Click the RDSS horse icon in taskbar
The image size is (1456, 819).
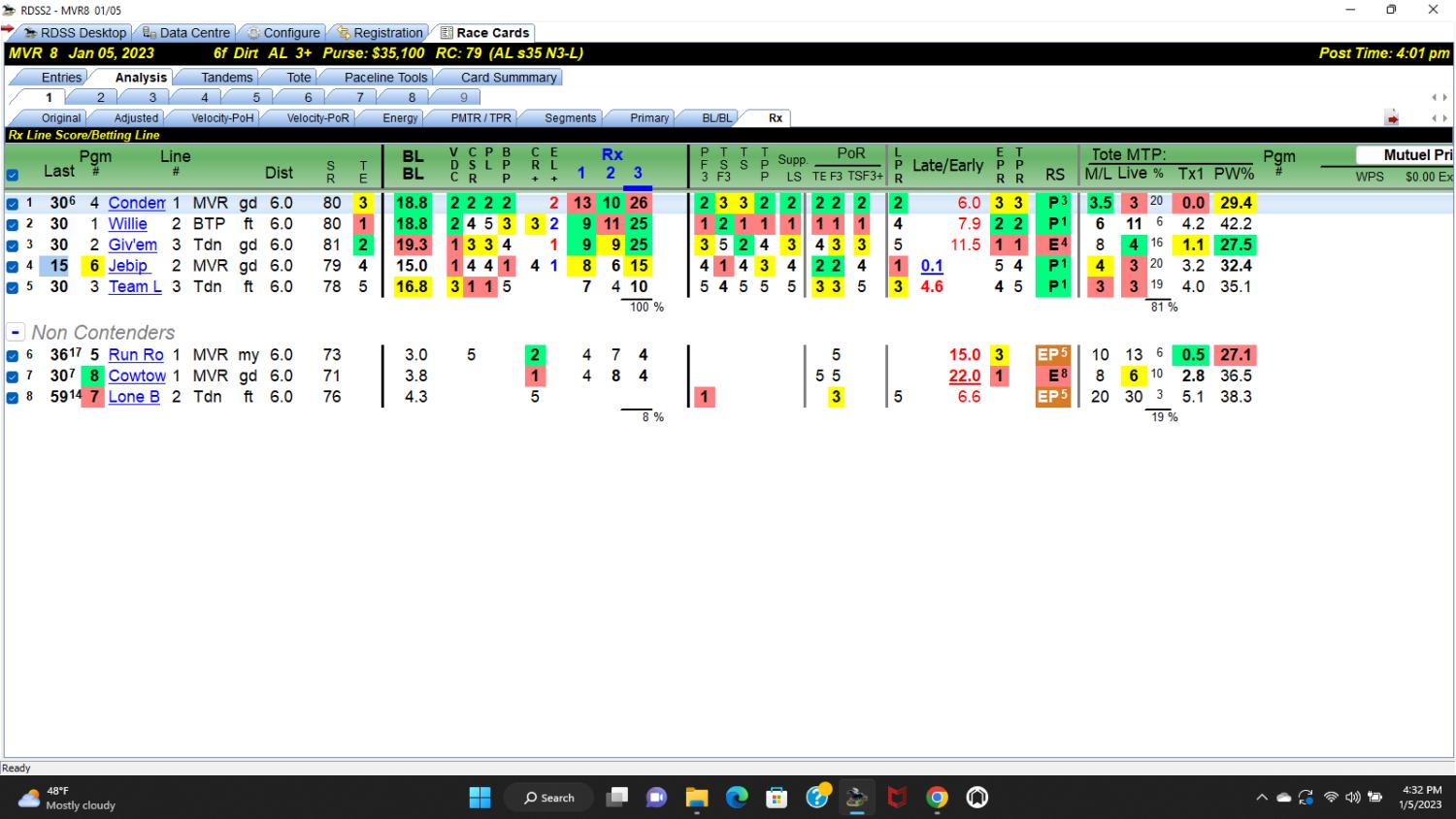[x=856, y=798]
